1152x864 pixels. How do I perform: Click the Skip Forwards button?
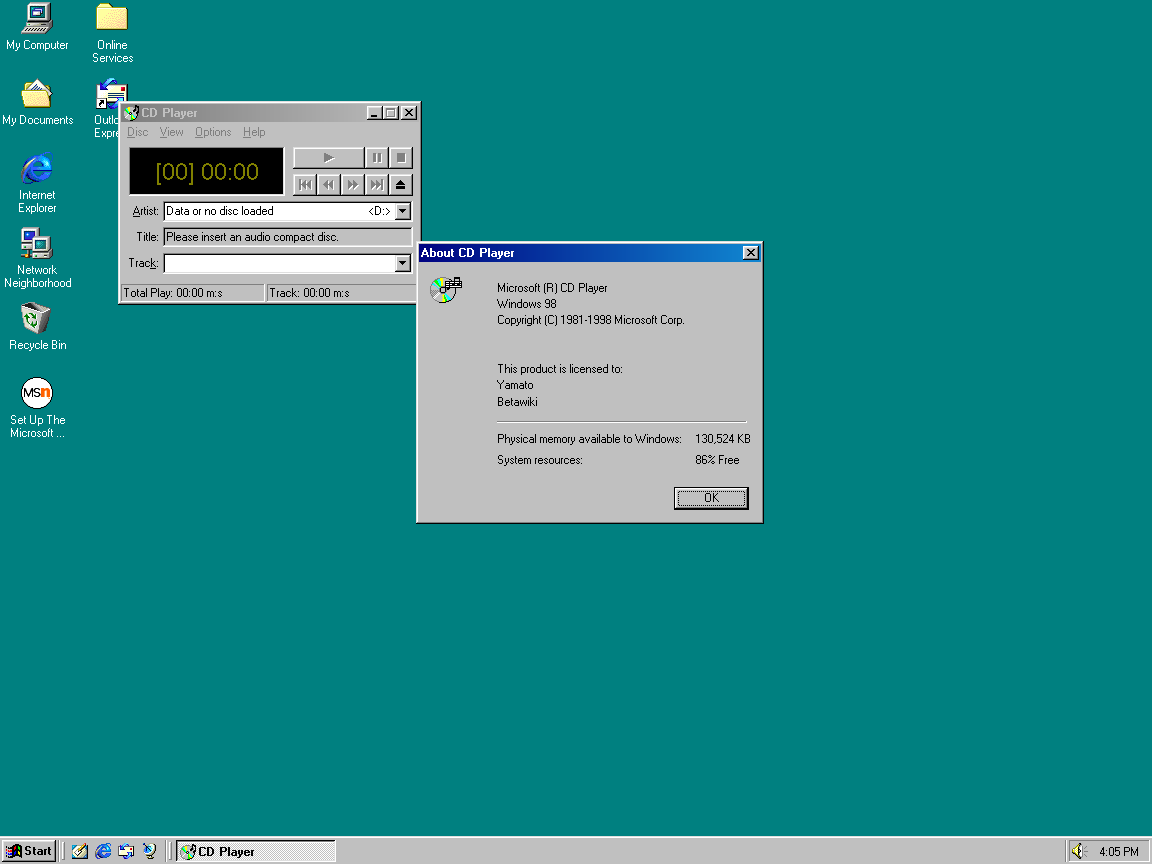(x=352, y=184)
